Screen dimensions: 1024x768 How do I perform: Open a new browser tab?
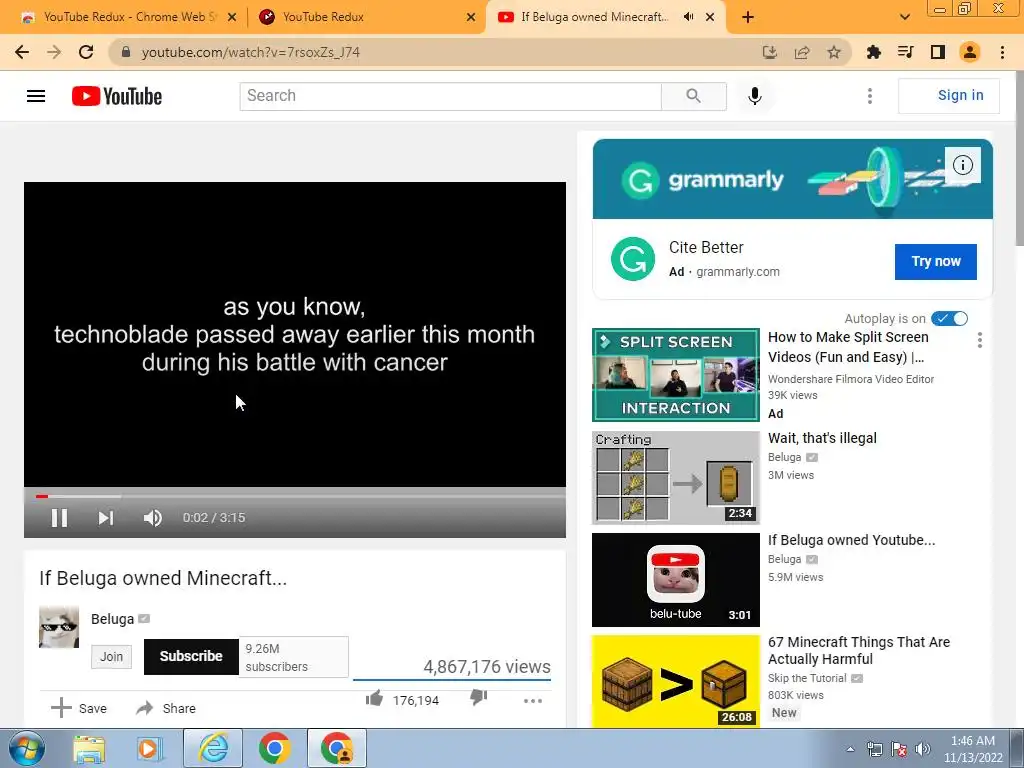pos(748,17)
